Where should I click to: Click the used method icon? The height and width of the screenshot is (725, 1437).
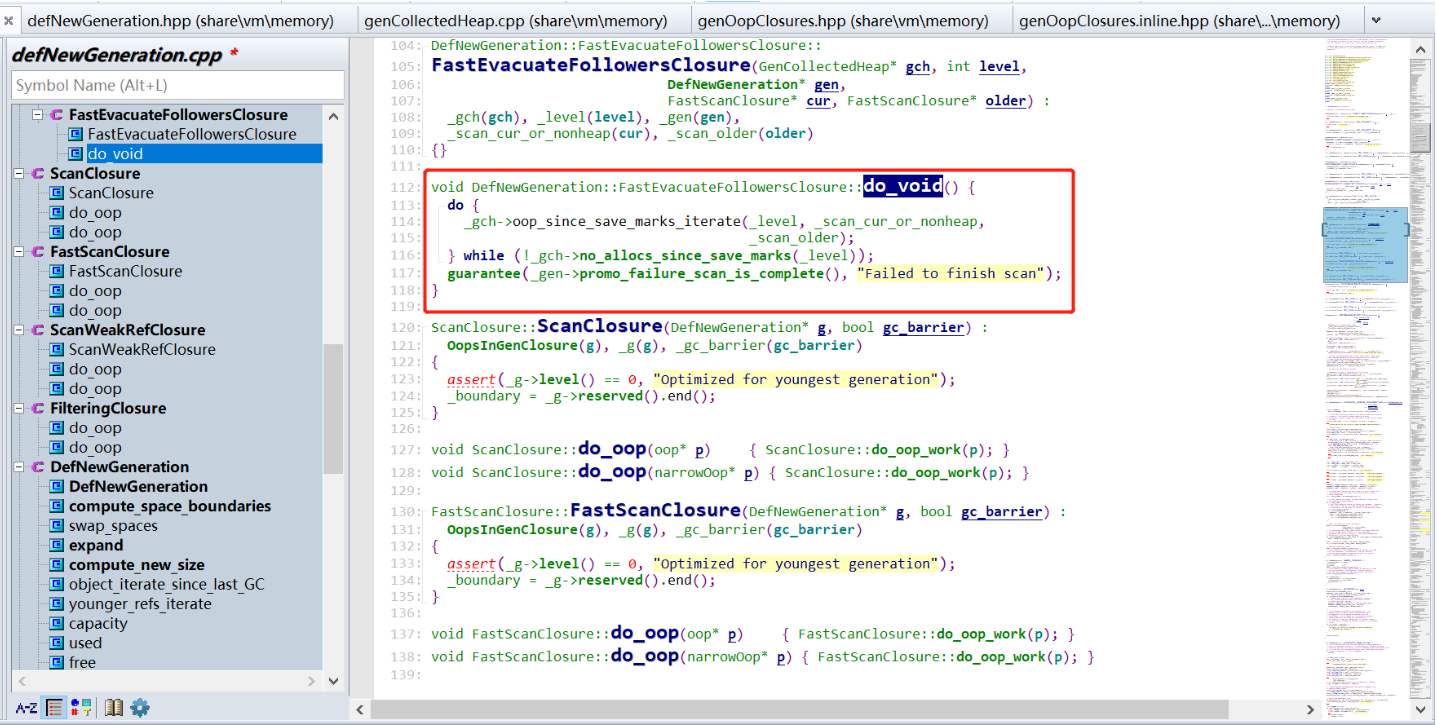coord(56,643)
